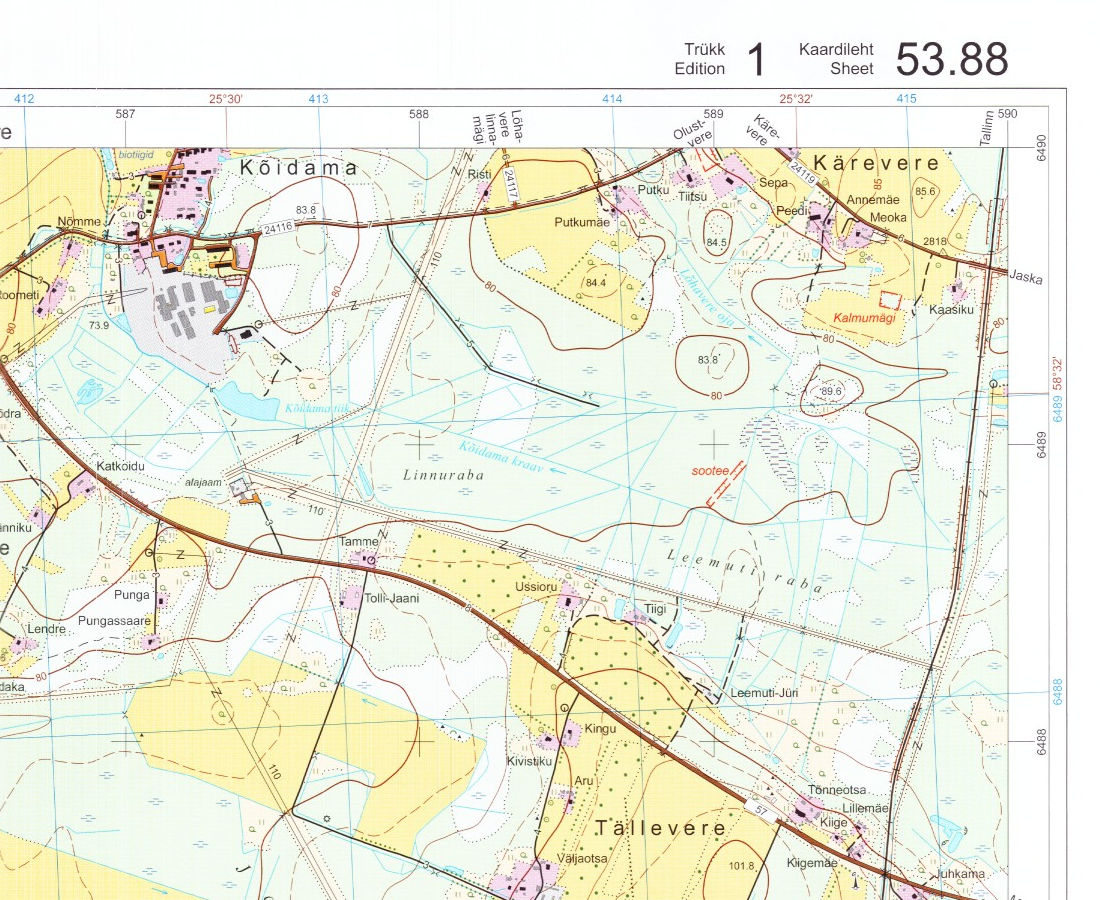Click the 73.9 elevation label

(x=99, y=325)
